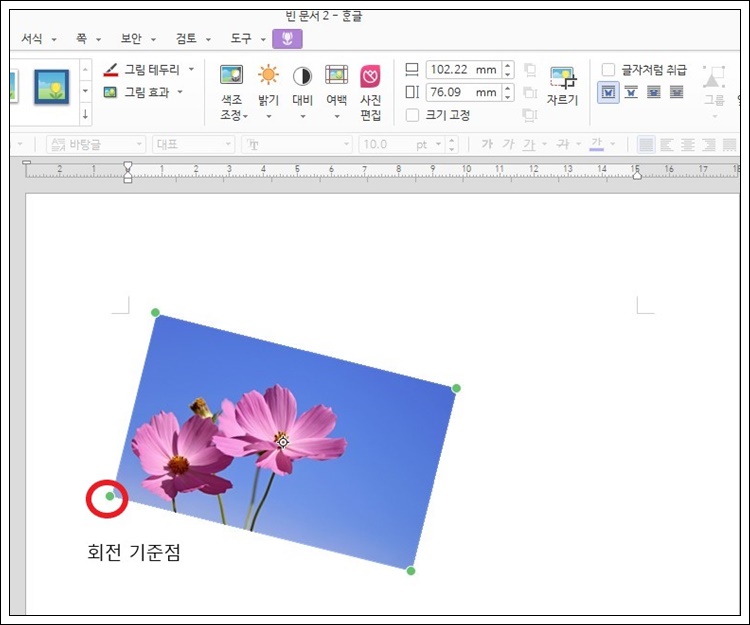This screenshot has width=750, height=625.
Task: Click the 밝기 brightness sun icon
Action: (268, 75)
